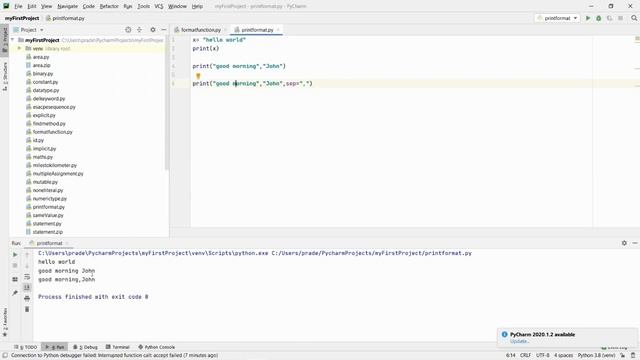
Task: Click myFirstProject breadcrumb in navigation bar
Action: (x=22, y=18)
